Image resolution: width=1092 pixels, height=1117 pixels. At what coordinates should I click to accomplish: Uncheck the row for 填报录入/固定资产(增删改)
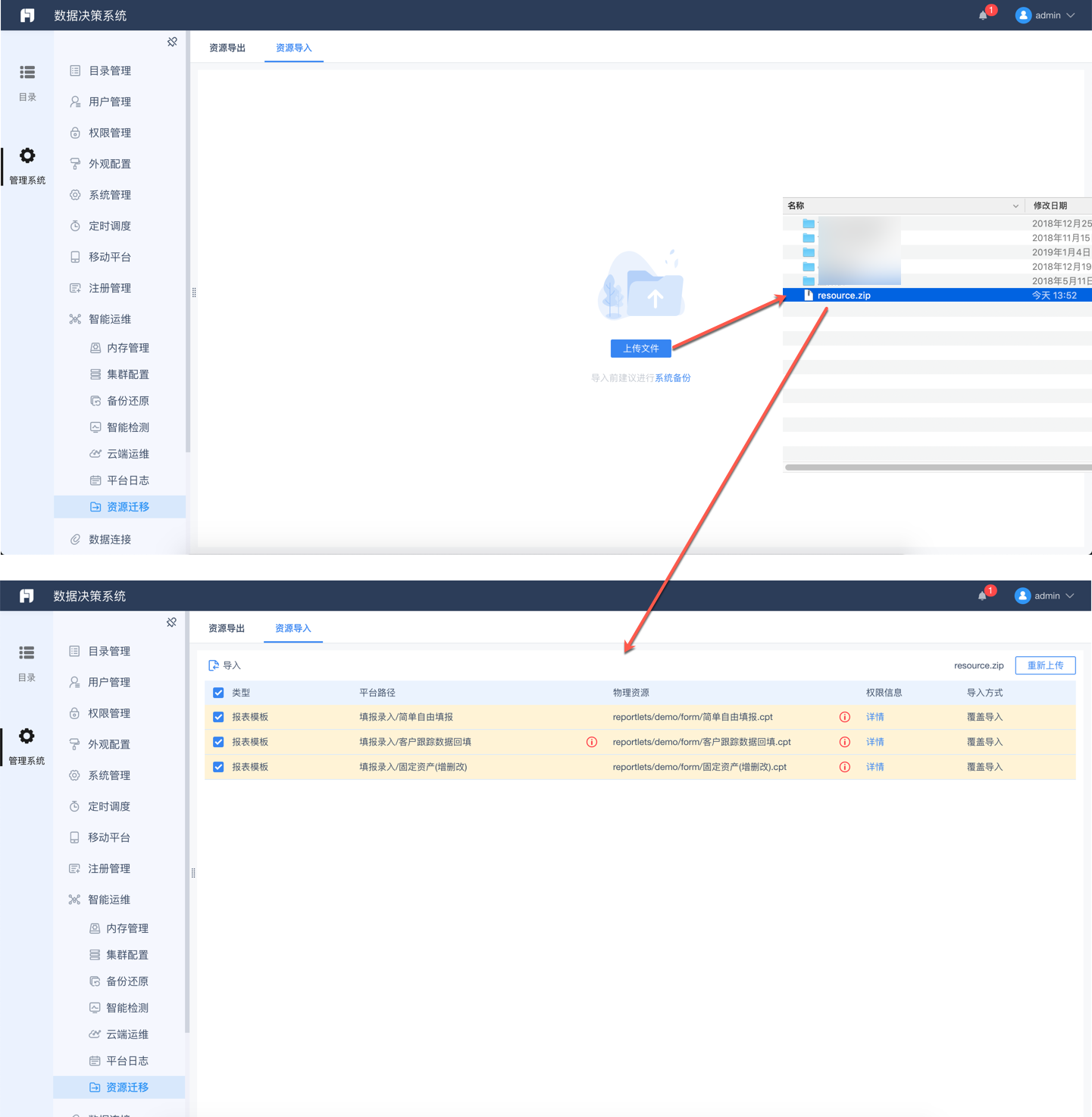(218, 767)
